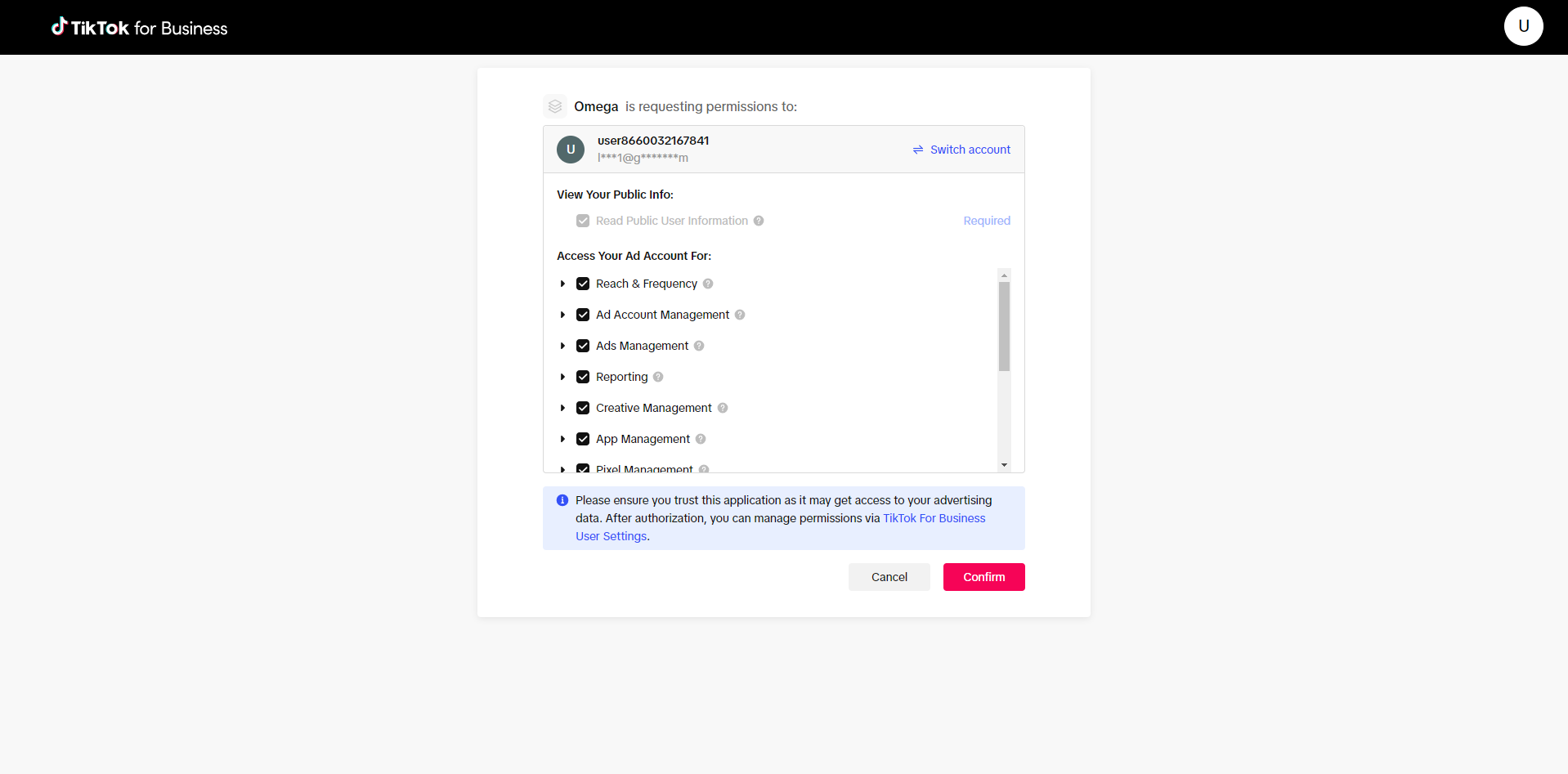Uncheck the Reach & Frequency checkbox

[x=583, y=284]
